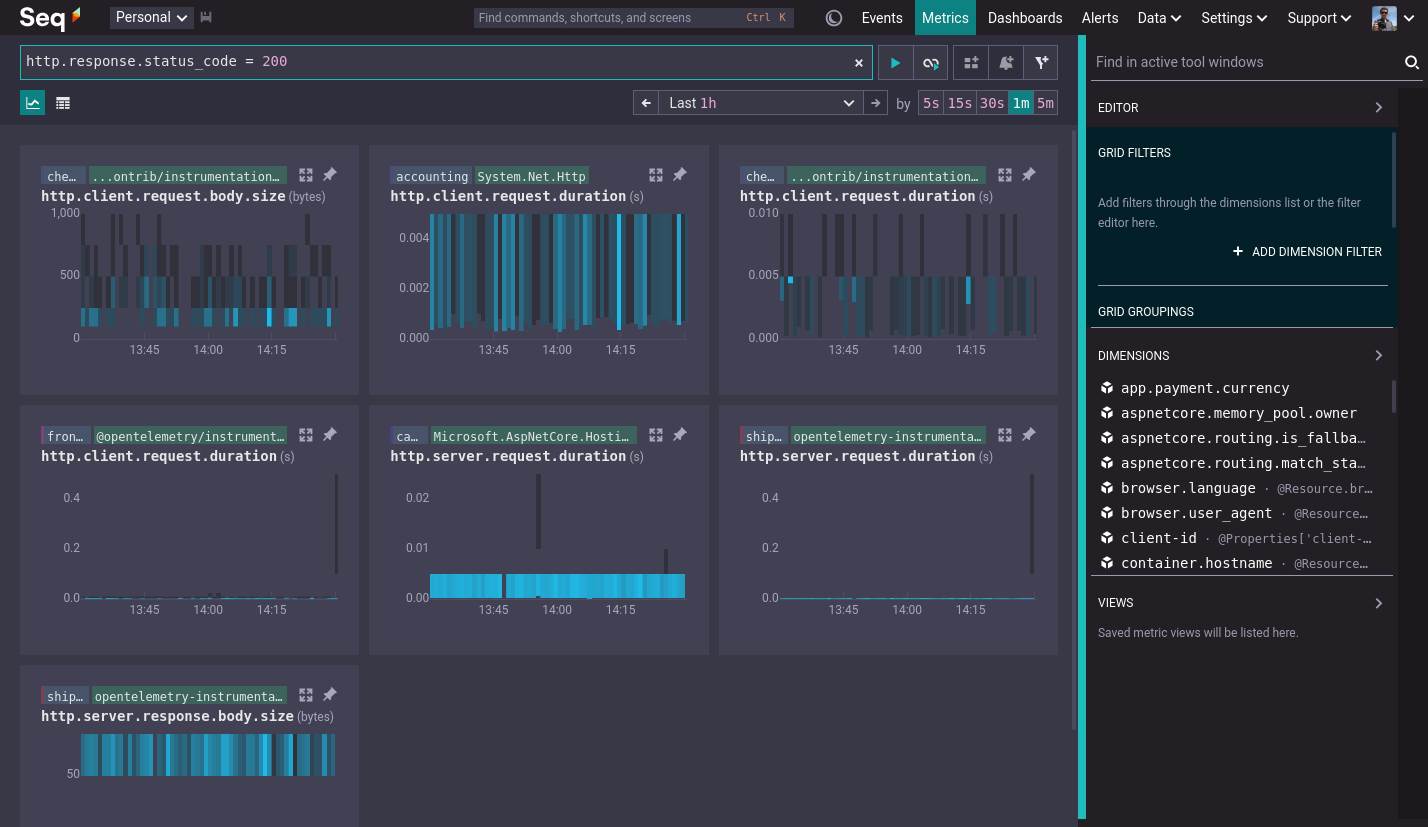Select the 5m grouping interval
This screenshot has width=1428, height=827.
tap(1045, 103)
